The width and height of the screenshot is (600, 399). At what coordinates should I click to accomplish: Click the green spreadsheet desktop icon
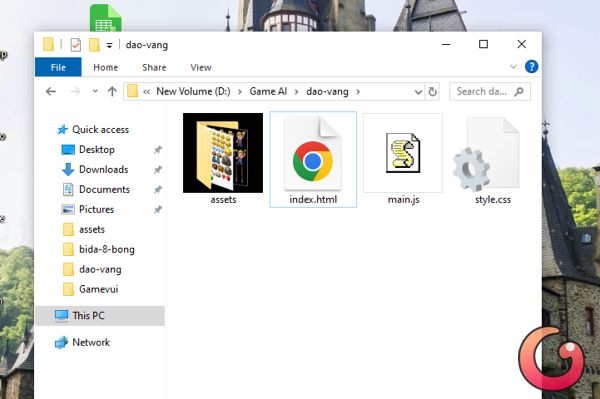click(106, 18)
